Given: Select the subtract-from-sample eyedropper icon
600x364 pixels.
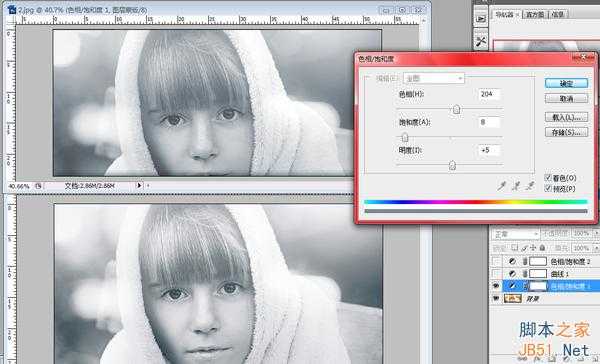Looking at the screenshot, I should click(530, 186).
